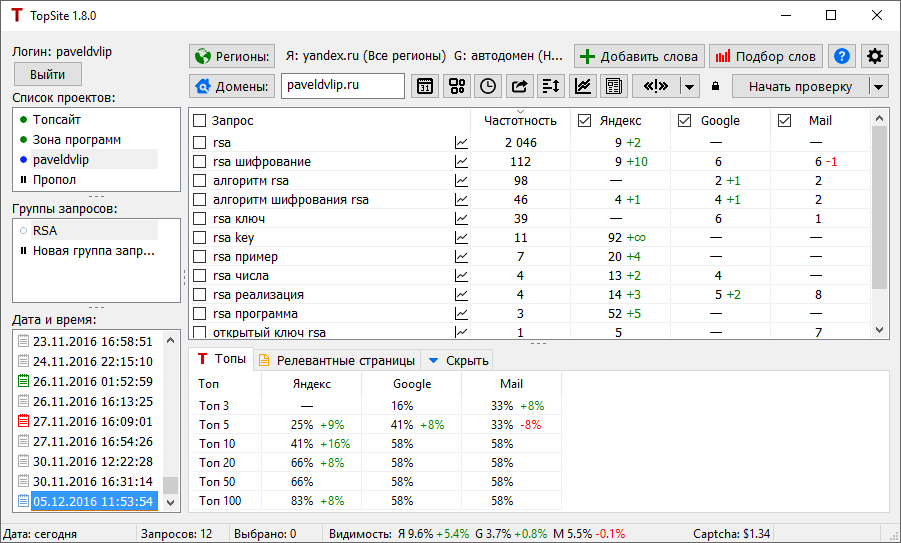
Task: Open graph icon for 'rsa ключ' row
Action: (461, 218)
